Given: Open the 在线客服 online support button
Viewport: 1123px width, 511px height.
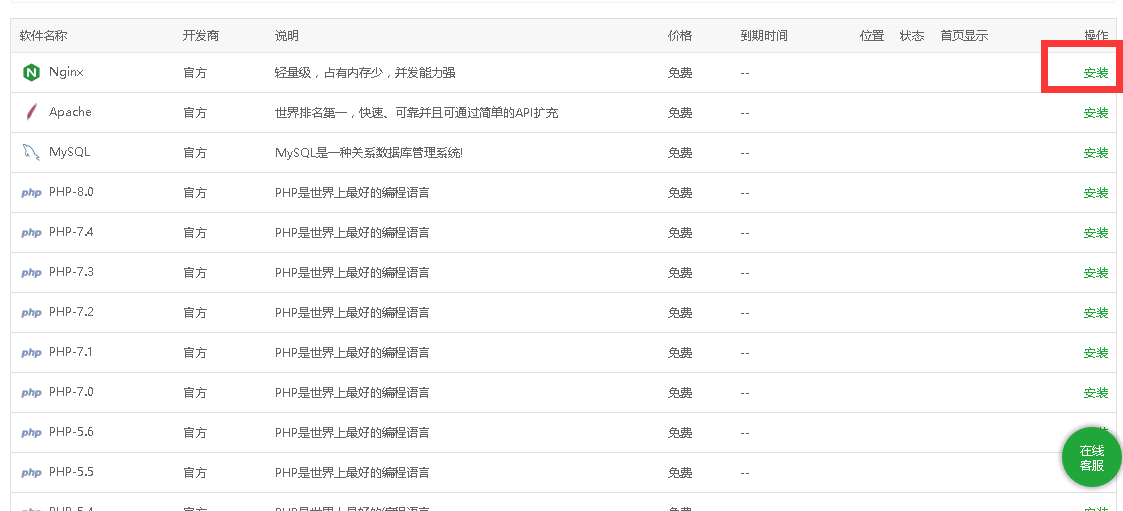Looking at the screenshot, I should tap(1091, 457).
